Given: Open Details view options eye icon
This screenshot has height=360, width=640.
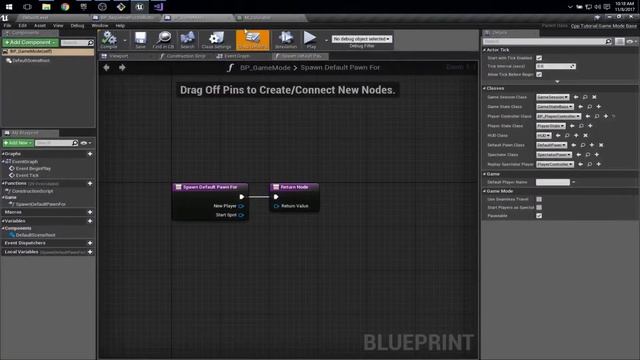Looking at the screenshot, I should (x=631, y=41).
